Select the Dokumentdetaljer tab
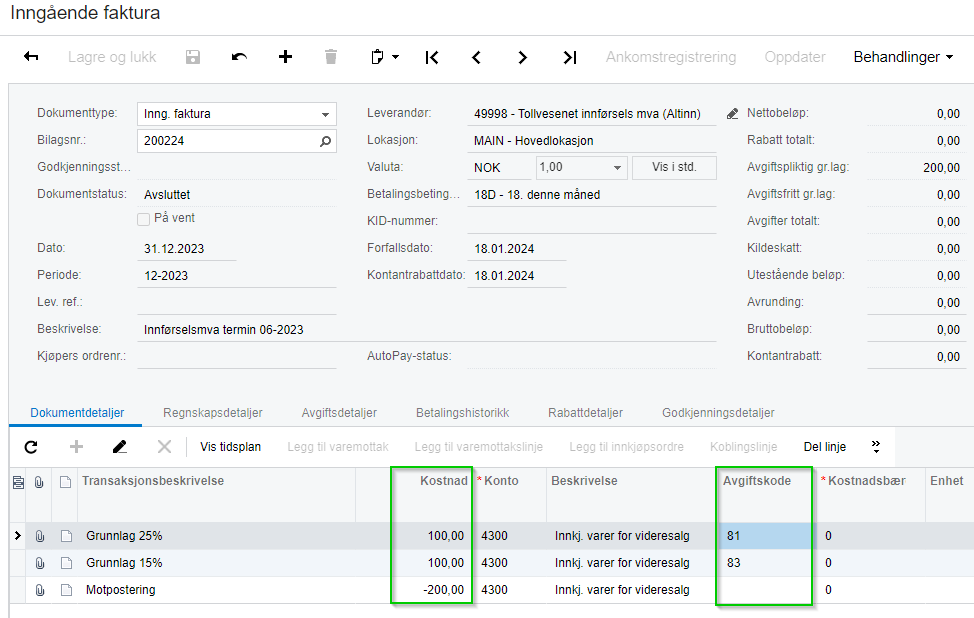The image size is (974, 618). click(77, 413)
